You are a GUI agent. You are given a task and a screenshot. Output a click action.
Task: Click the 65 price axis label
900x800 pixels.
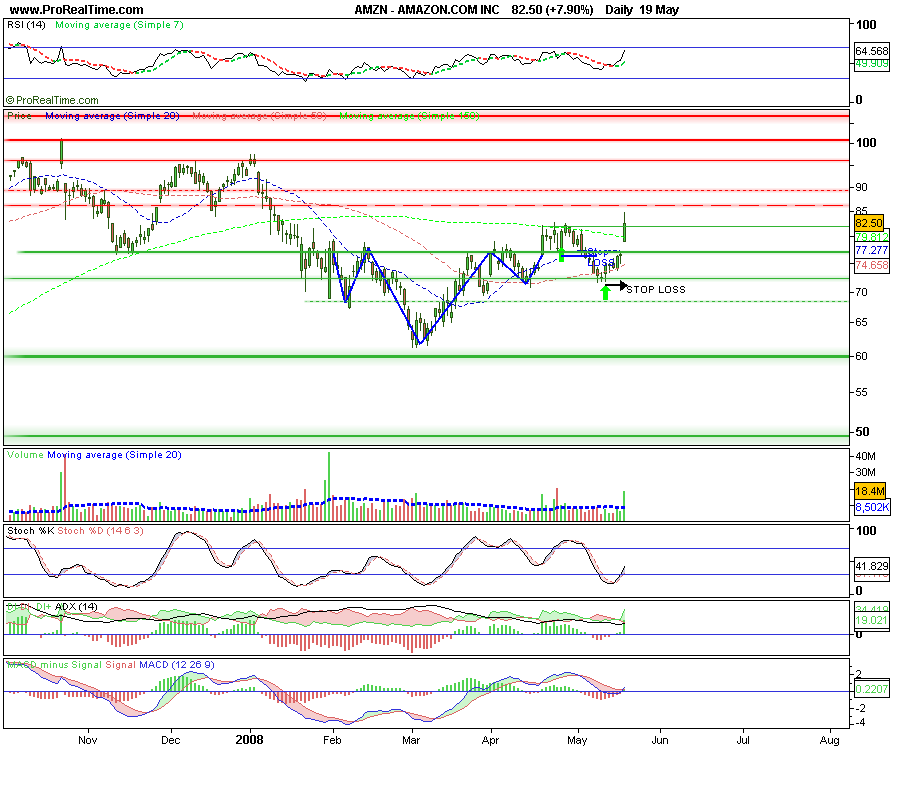point(862,323)
